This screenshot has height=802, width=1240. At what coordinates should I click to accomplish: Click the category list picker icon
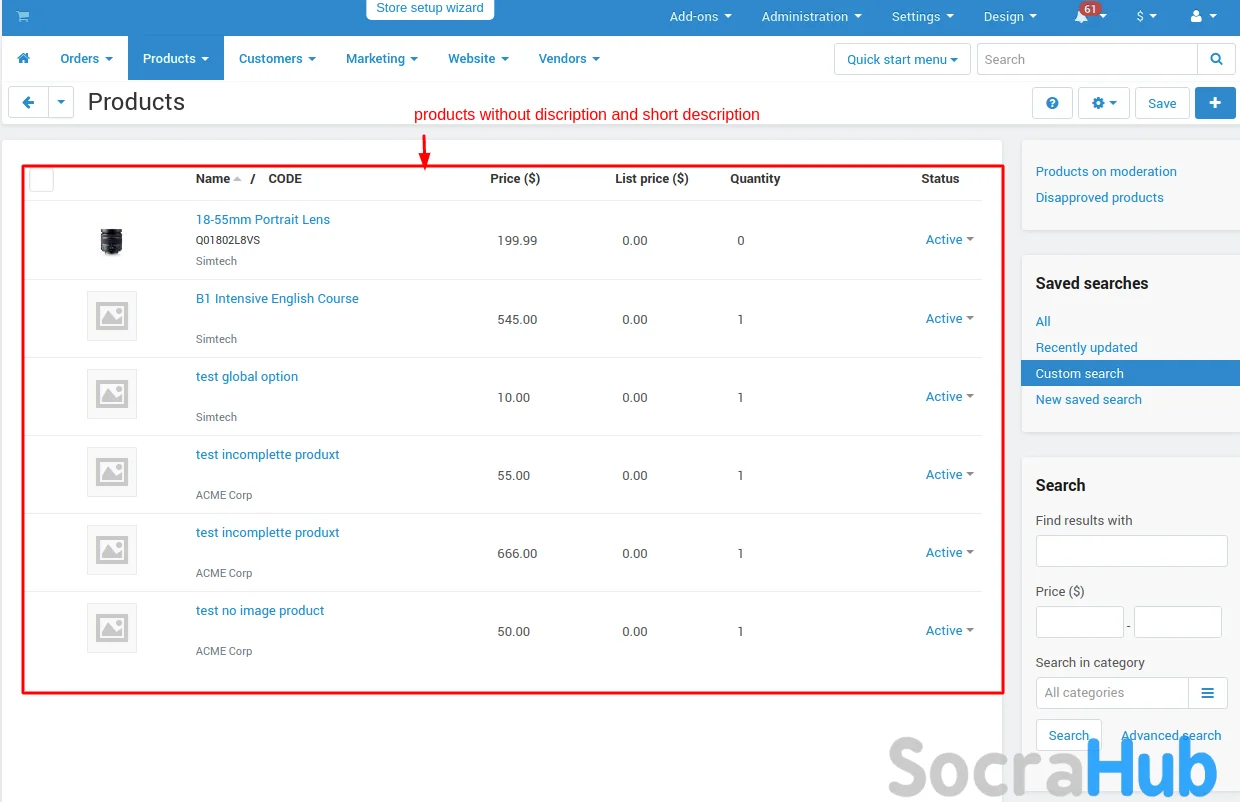[1207, 693]
